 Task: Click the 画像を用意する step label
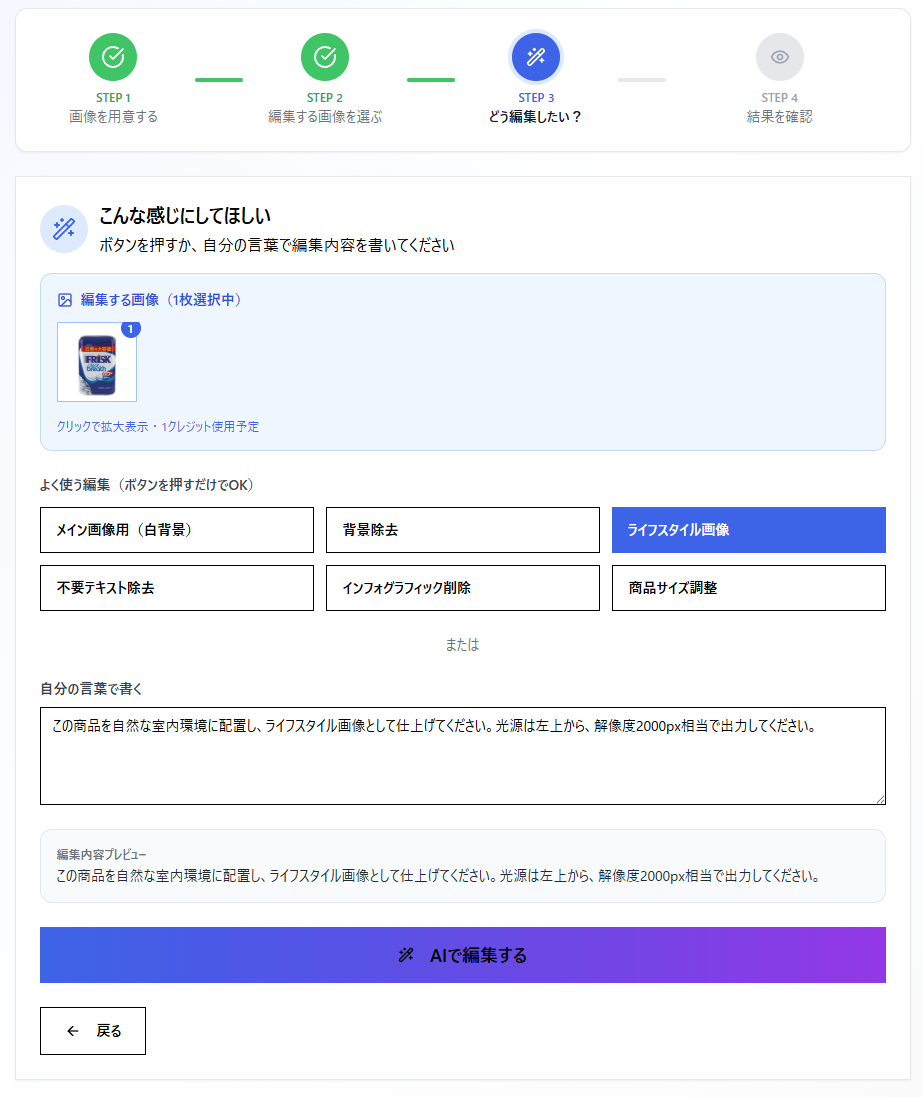(113, 117)
